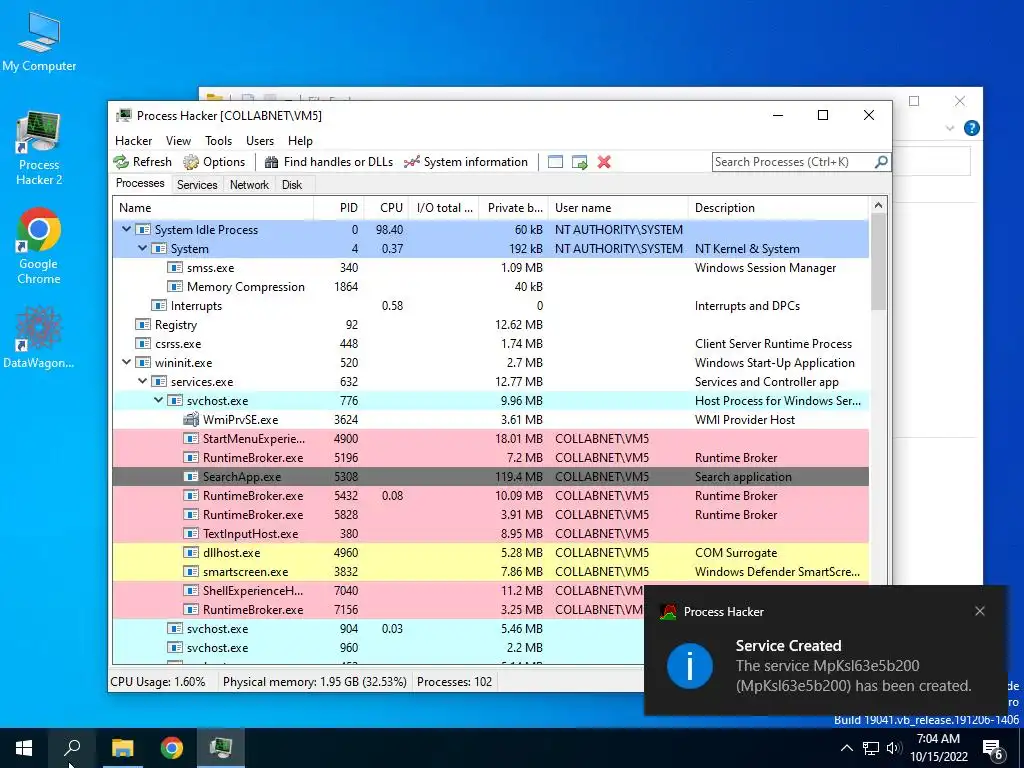Select svchost.exe with PID 904

pos(379,628)
